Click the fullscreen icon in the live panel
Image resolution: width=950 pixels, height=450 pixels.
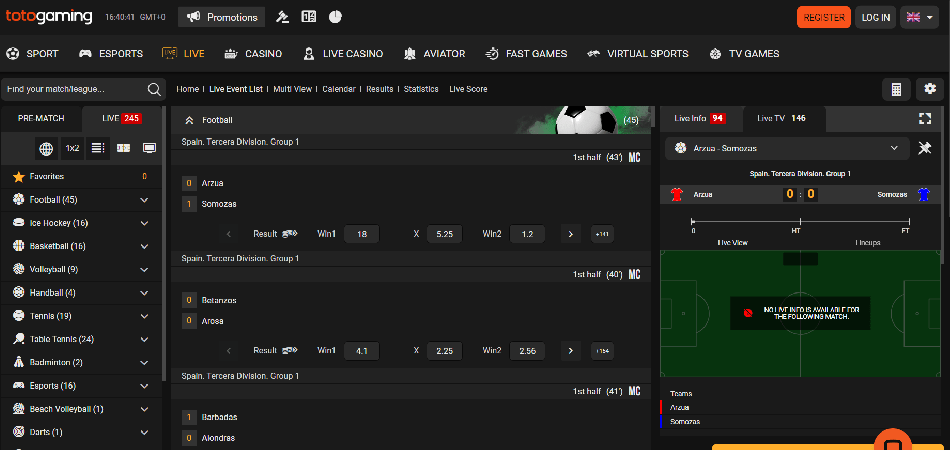point(924,118)
